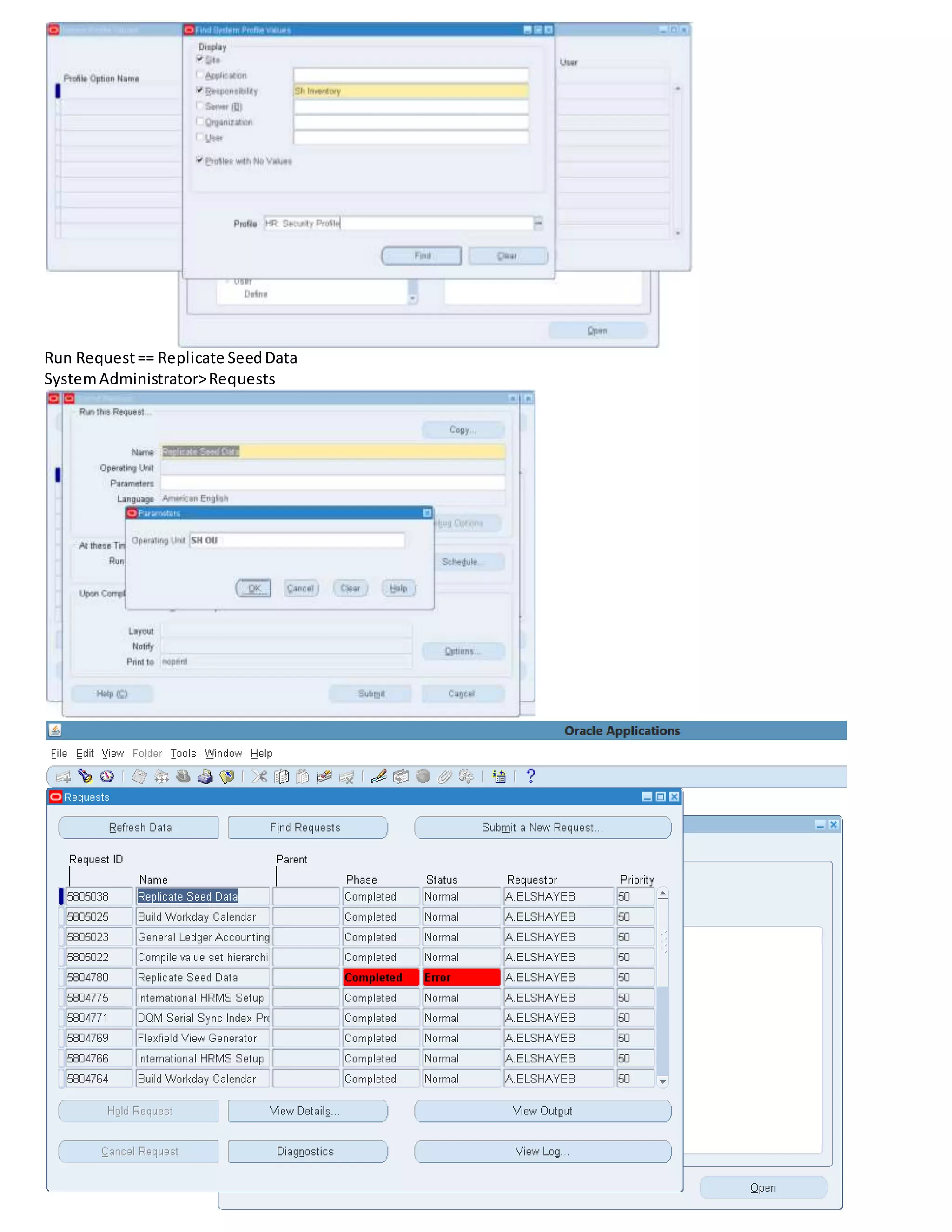This screenshot has width=952, height=1232.
Task: Click the Operating Unit parameter field
Action: (x=297, y=540)
